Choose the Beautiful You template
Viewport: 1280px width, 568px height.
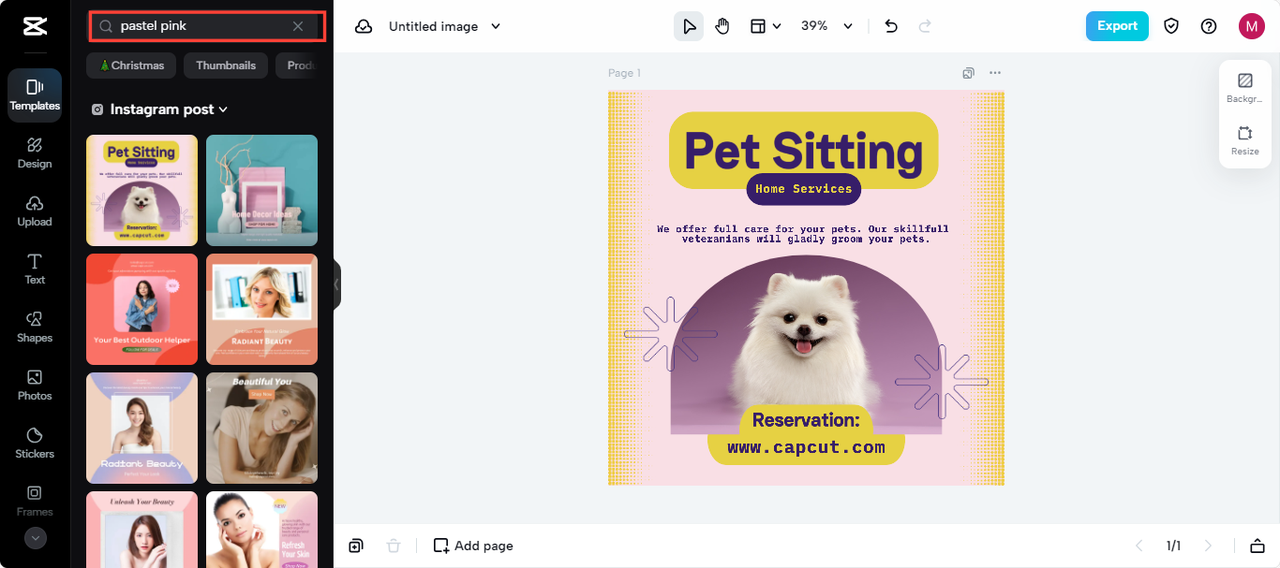(262, 428)
